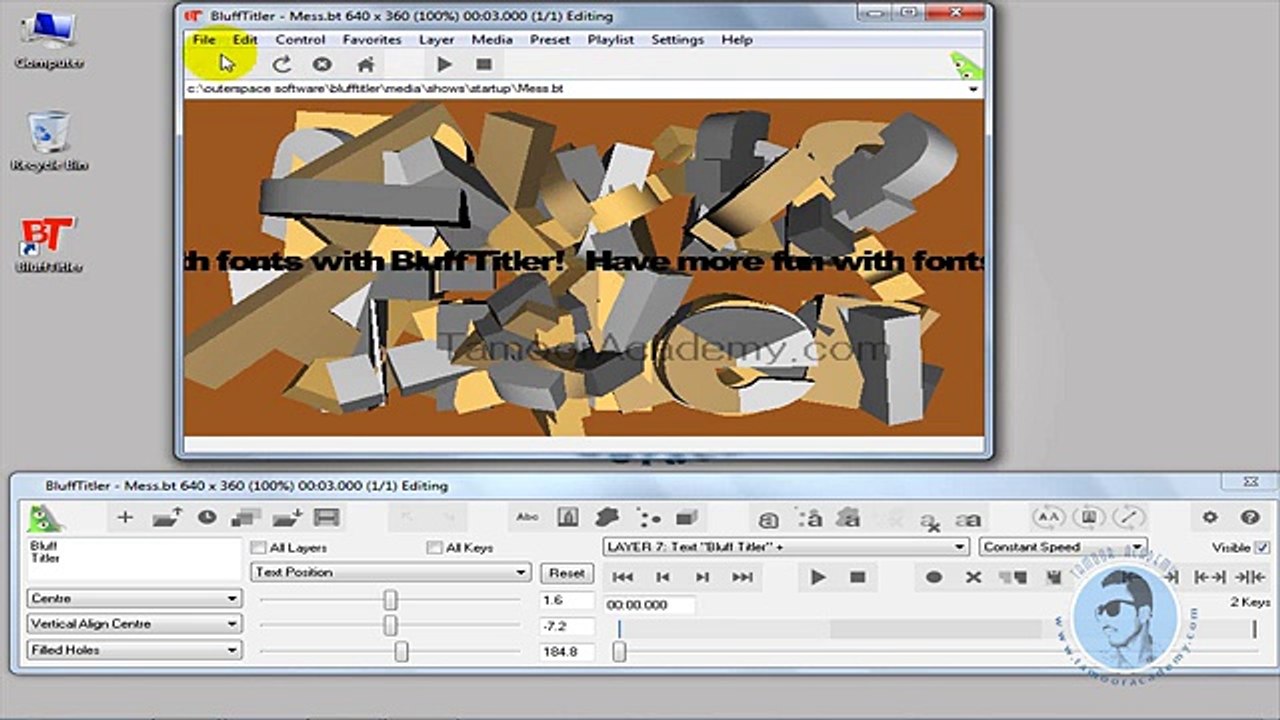Click stop in the tool panel
Screen dimensions: 1280x720
pos(857,577)
